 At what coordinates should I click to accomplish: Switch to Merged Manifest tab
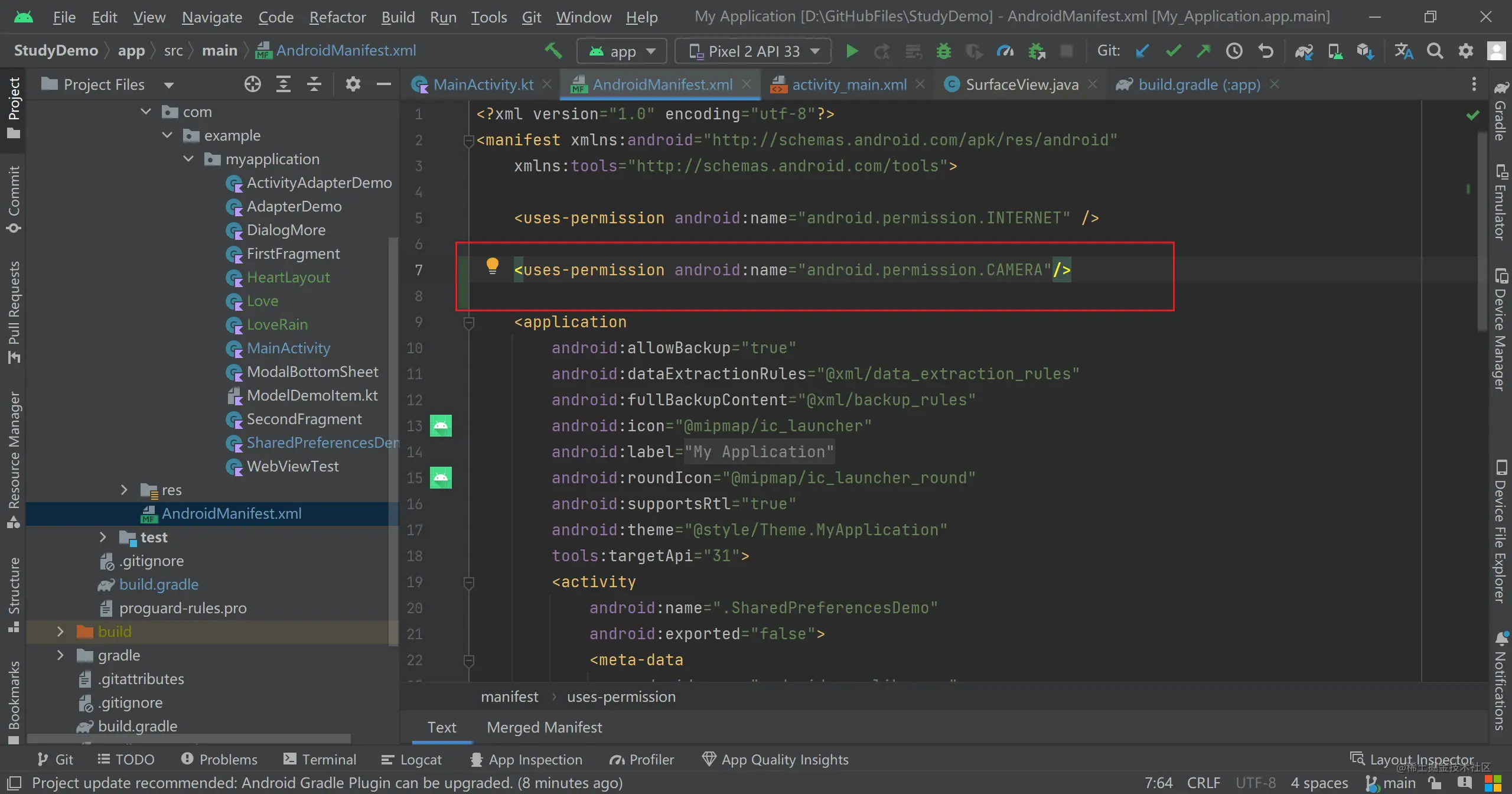tap(544, 727)
